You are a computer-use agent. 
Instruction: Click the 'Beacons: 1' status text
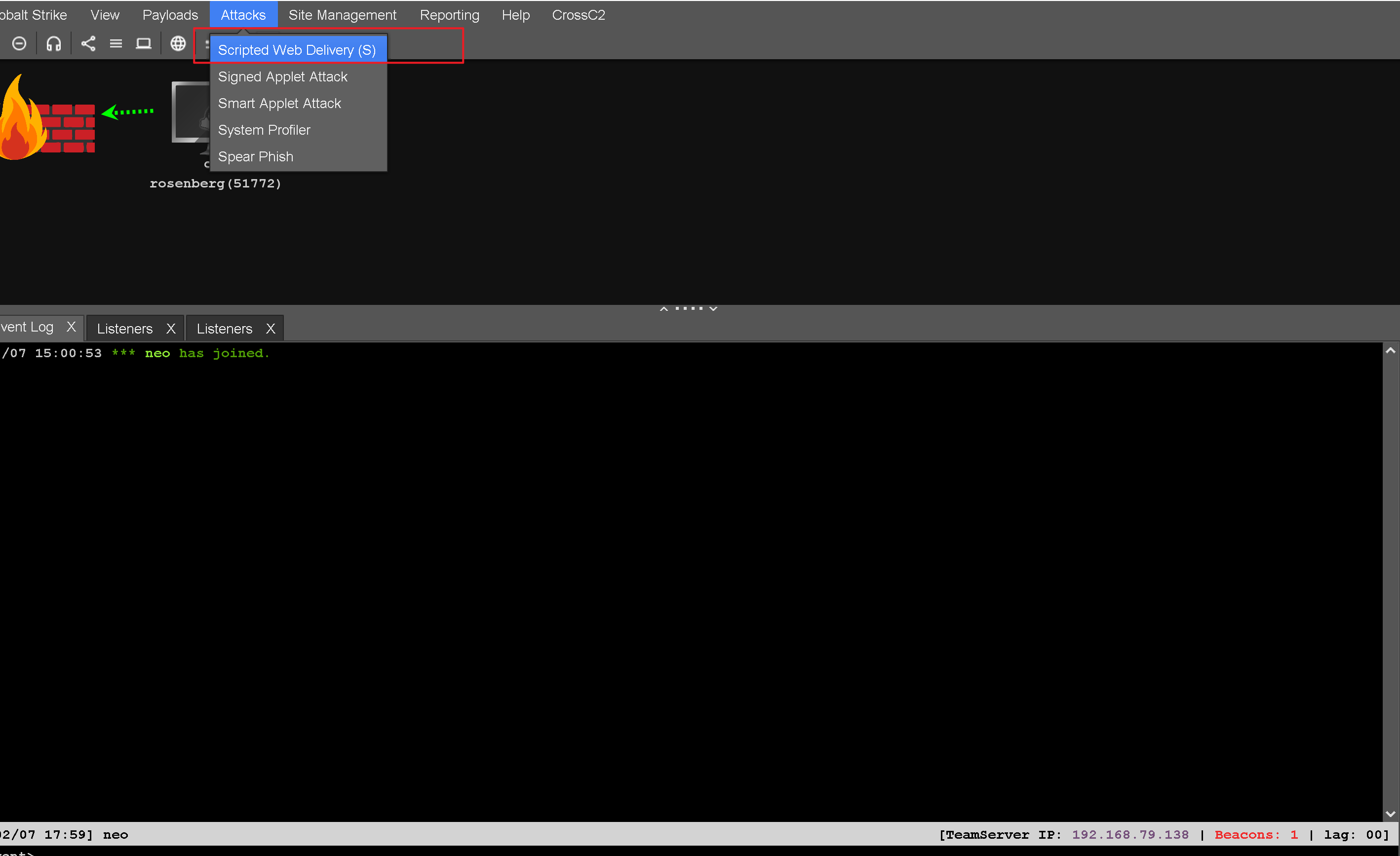click(1256, 834)
